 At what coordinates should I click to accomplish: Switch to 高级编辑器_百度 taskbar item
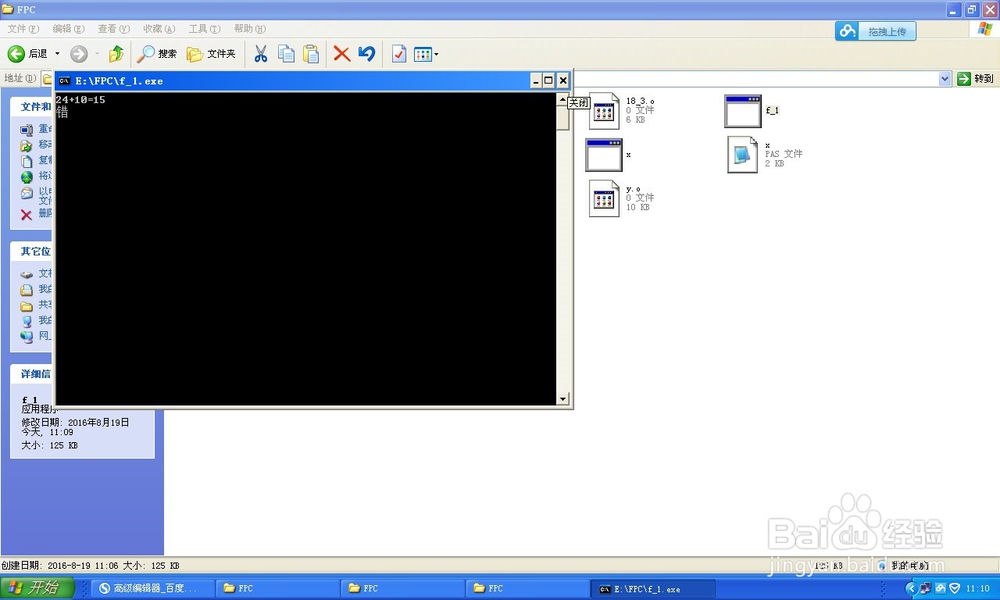[x=151, y=588]
